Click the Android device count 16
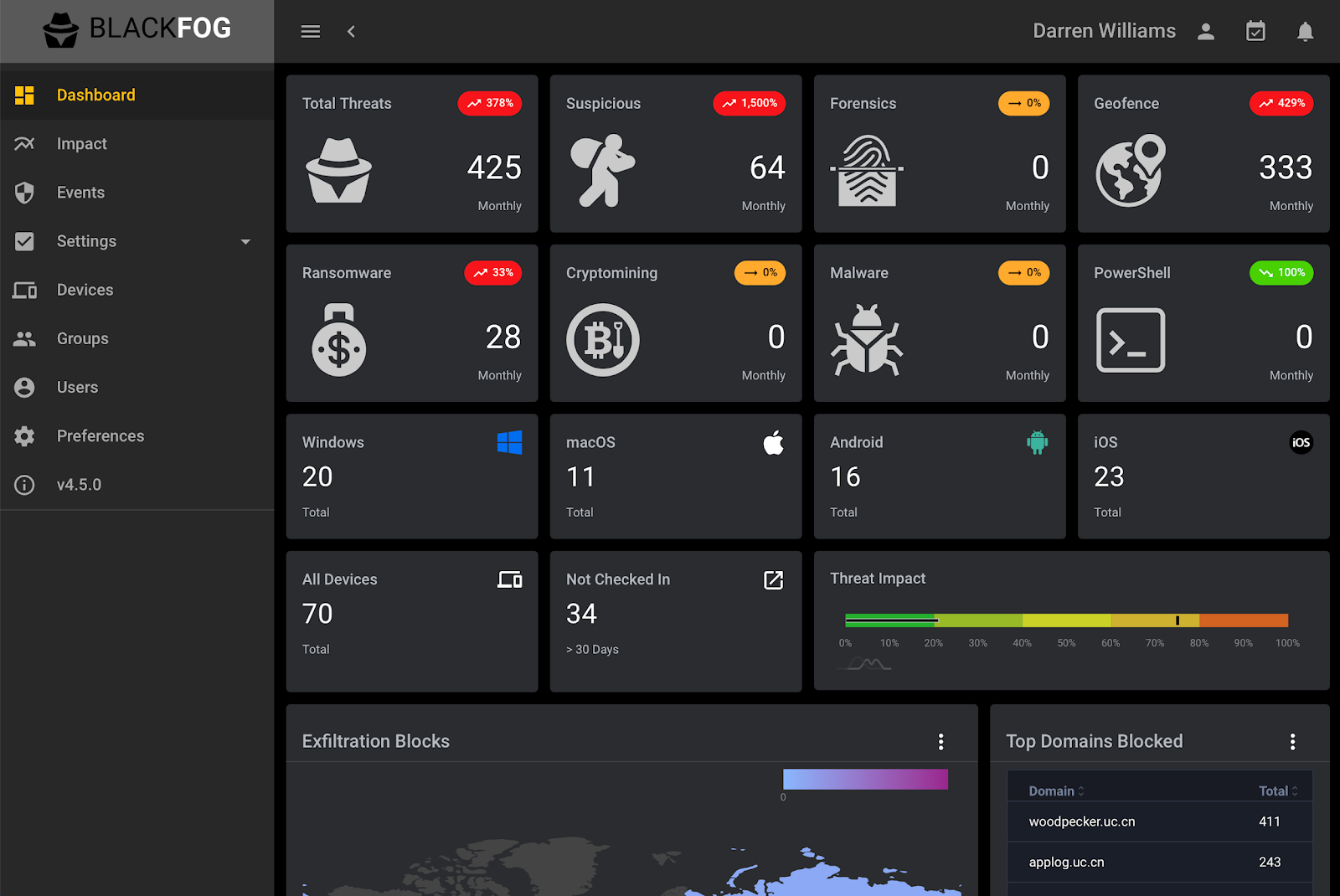This screenshot has width=1340, height=896. point(845,476)
